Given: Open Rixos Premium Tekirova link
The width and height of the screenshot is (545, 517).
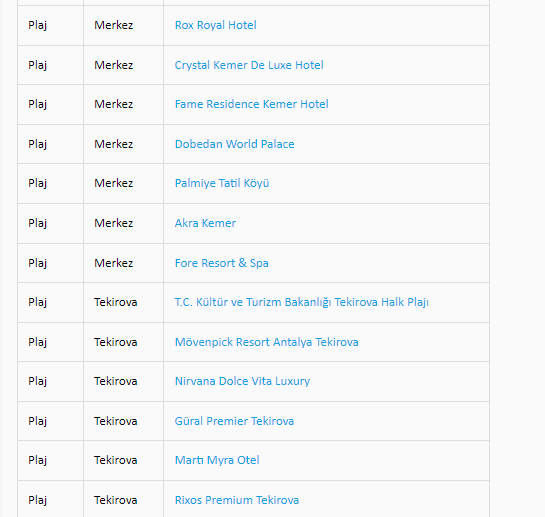Looking at the screenshot, I should pyautogui.click(x=237, y=500).
